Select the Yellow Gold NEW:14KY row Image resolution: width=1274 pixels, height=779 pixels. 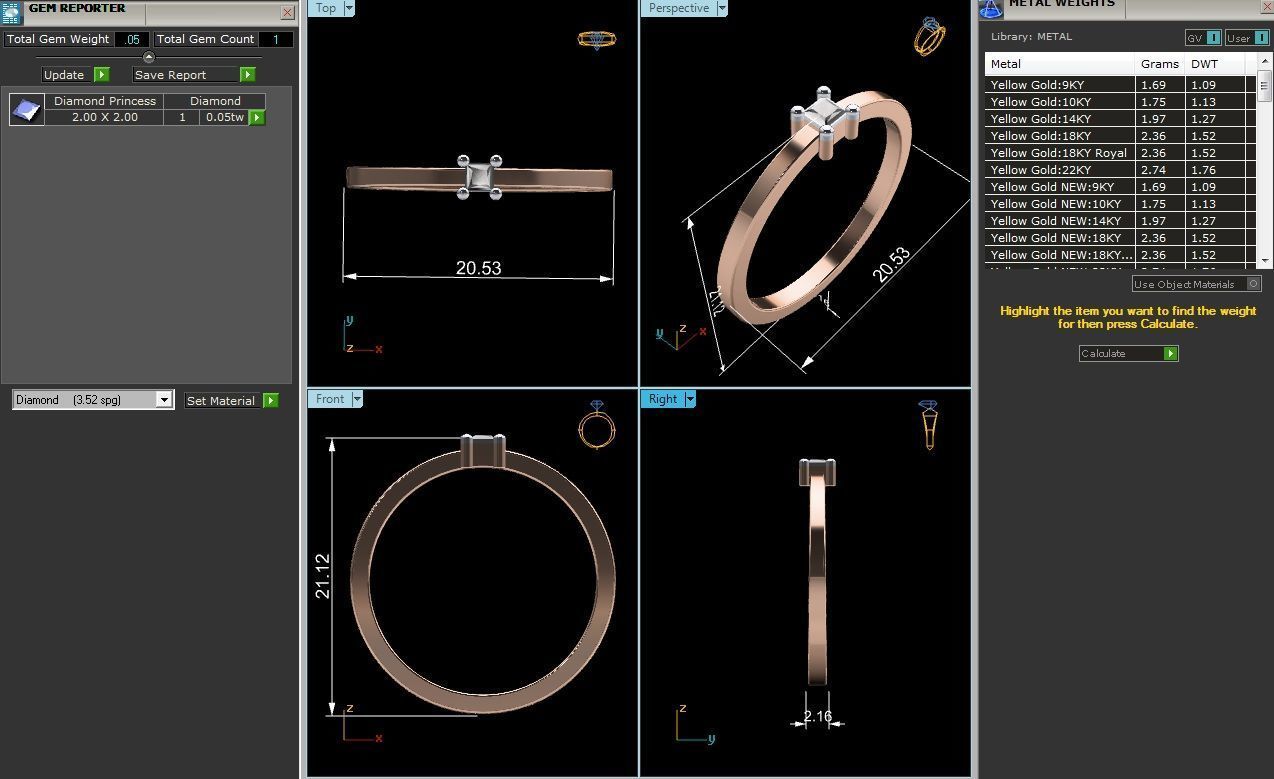pyautogui.click(x=1121, y=221)
